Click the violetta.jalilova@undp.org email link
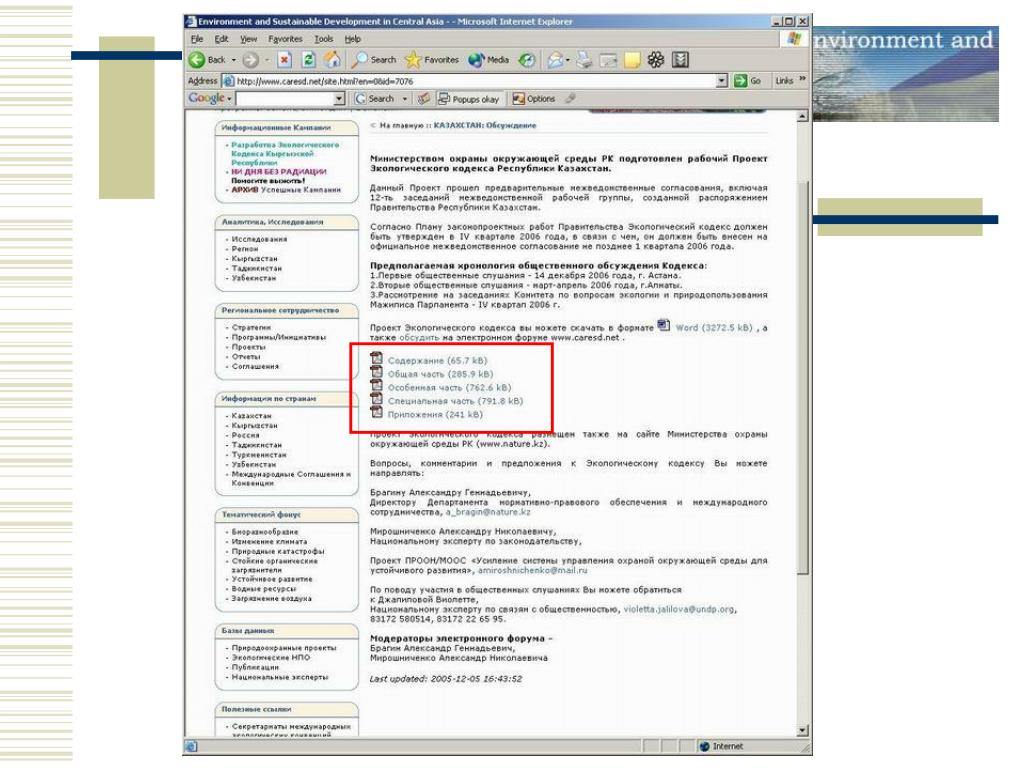1024x768 pixels. (x=679, y=609)
